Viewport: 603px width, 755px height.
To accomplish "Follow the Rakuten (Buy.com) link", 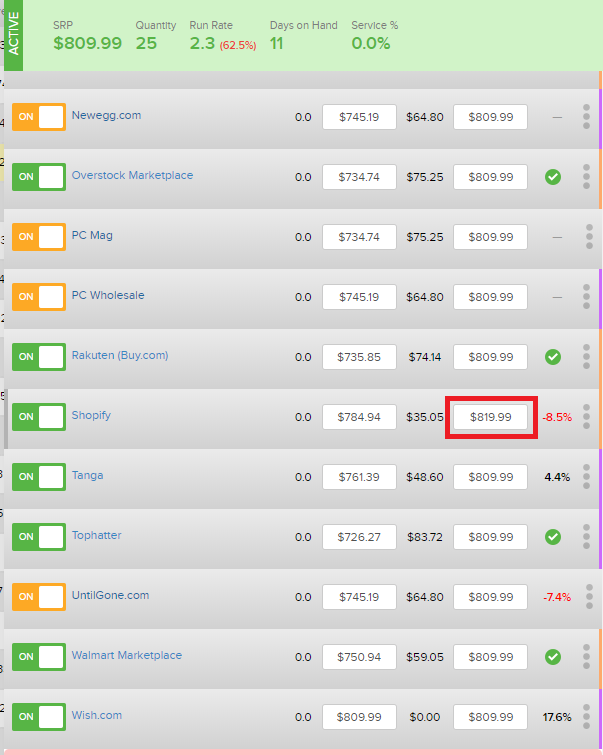I will click(x=120, y=355).
